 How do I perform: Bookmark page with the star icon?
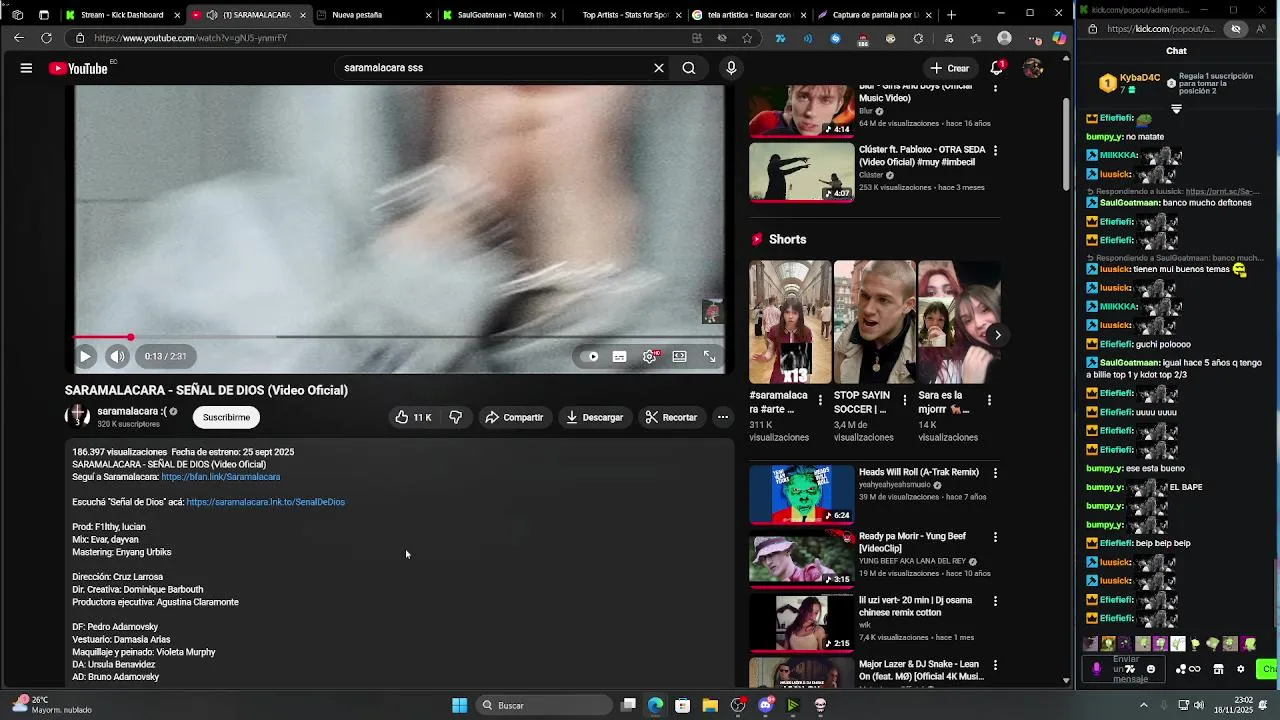coord(747,38)
